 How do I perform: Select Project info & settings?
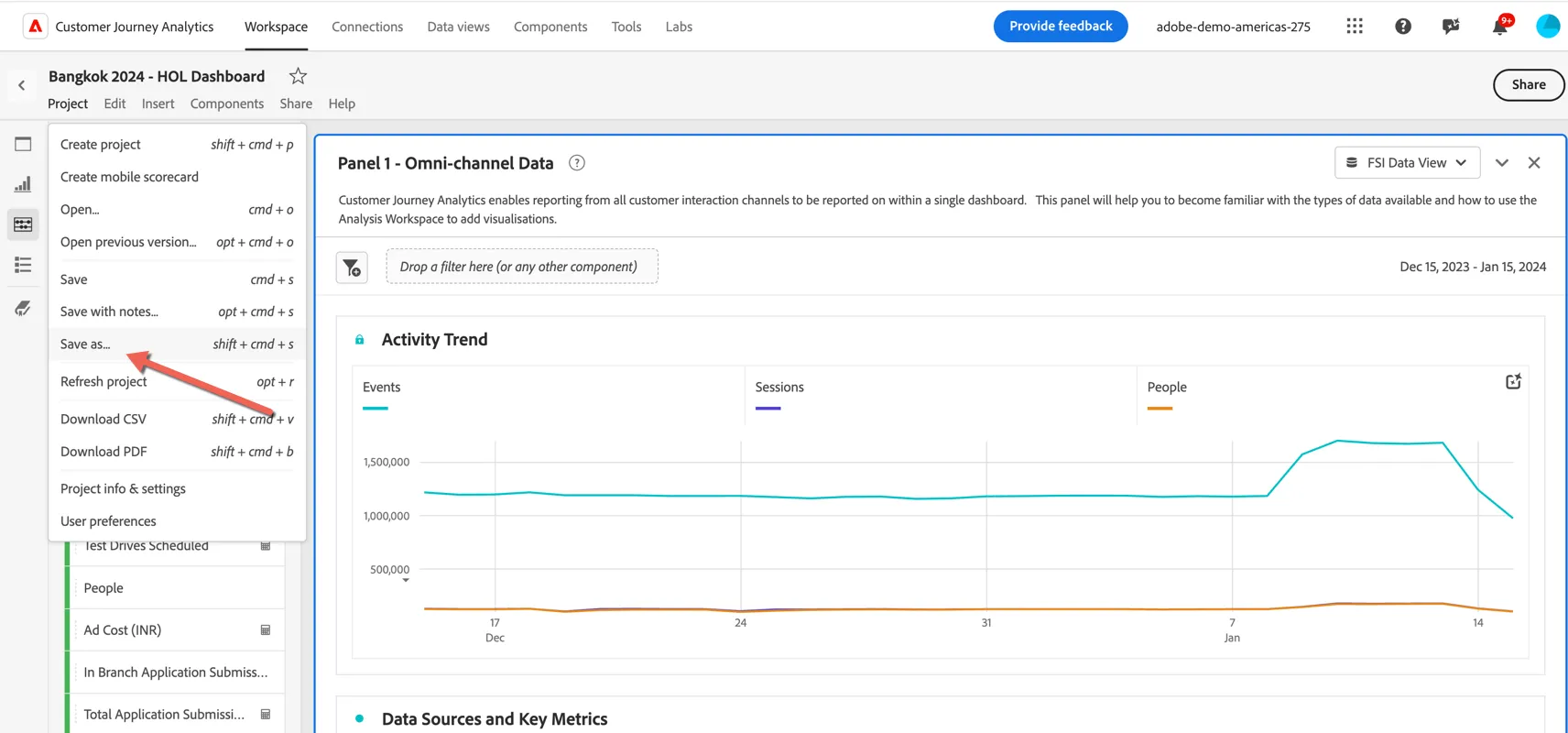tap(177, 489)
